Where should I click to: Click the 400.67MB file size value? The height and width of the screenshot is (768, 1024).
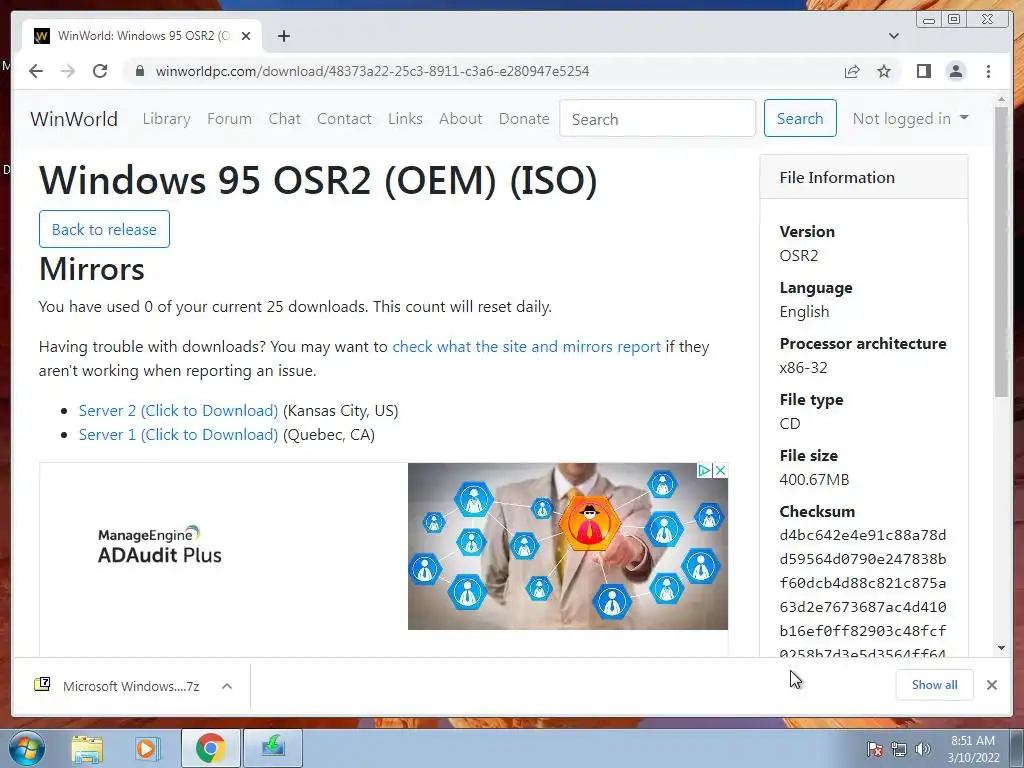(x=814, y=480)
